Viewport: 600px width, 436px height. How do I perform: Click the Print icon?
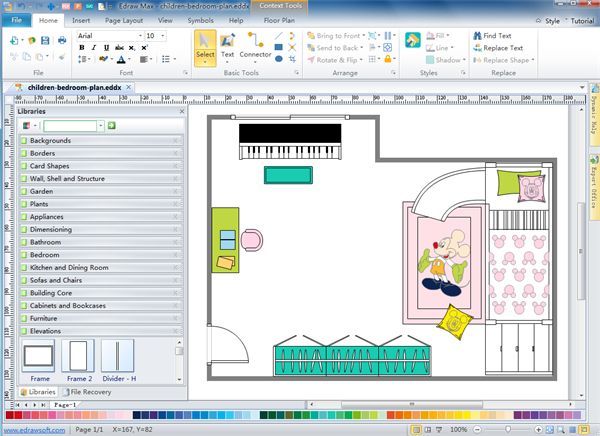(62, 40)
